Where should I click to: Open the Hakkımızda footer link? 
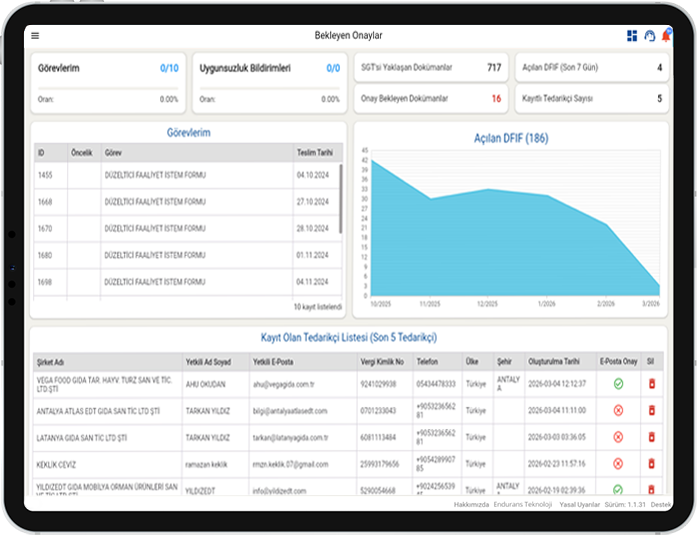point(471,505)
